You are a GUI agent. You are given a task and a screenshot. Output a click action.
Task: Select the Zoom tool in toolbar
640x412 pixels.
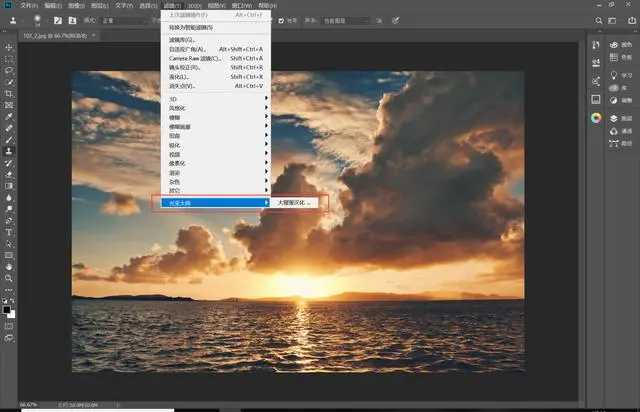tap(9, 278)
